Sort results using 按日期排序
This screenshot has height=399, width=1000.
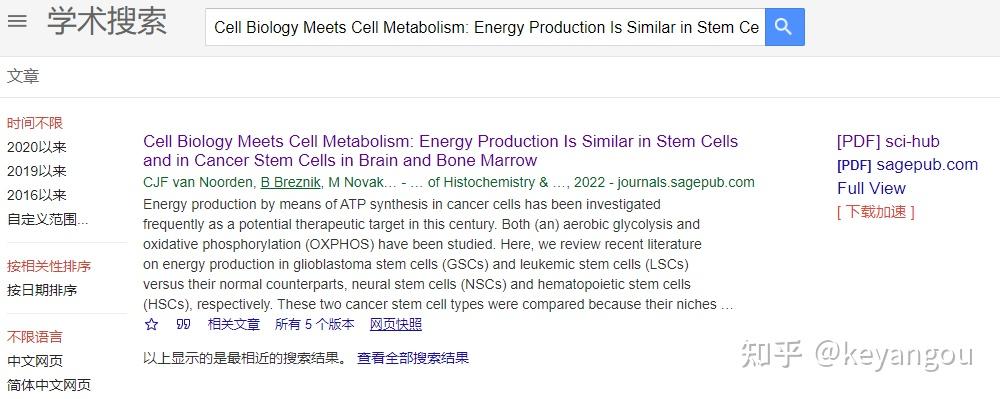pos(42,290)
